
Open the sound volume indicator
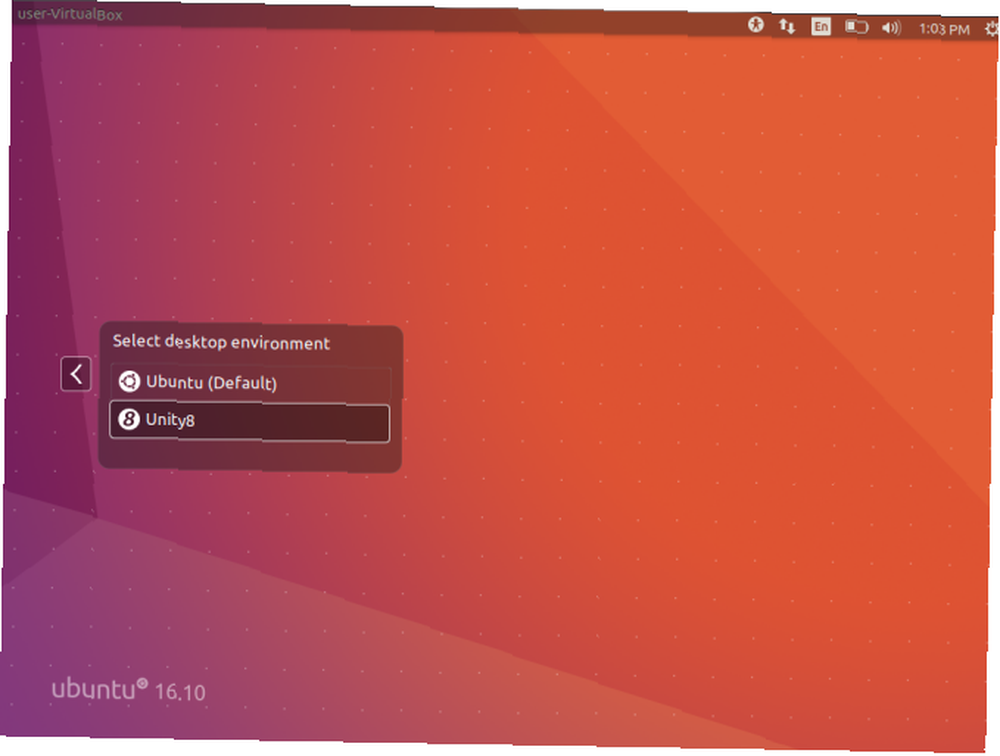click(891, 28)
